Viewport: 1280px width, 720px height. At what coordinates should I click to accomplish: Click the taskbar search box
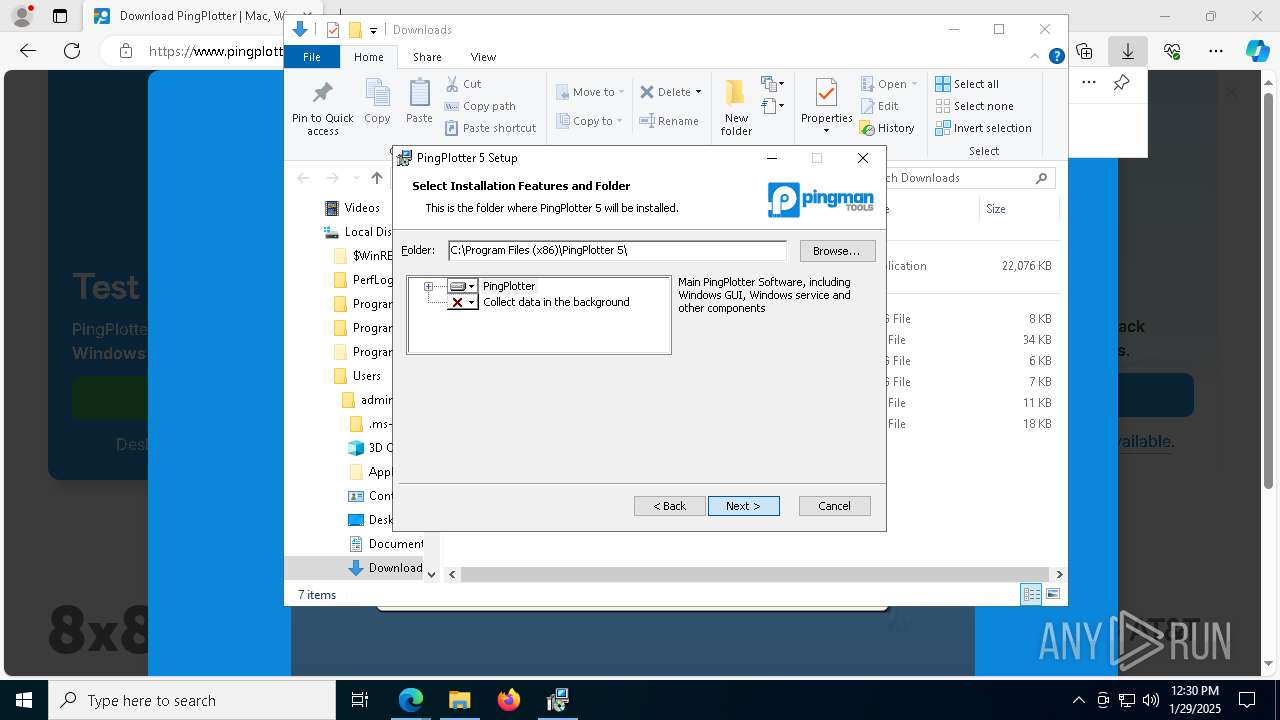point(192,701)
